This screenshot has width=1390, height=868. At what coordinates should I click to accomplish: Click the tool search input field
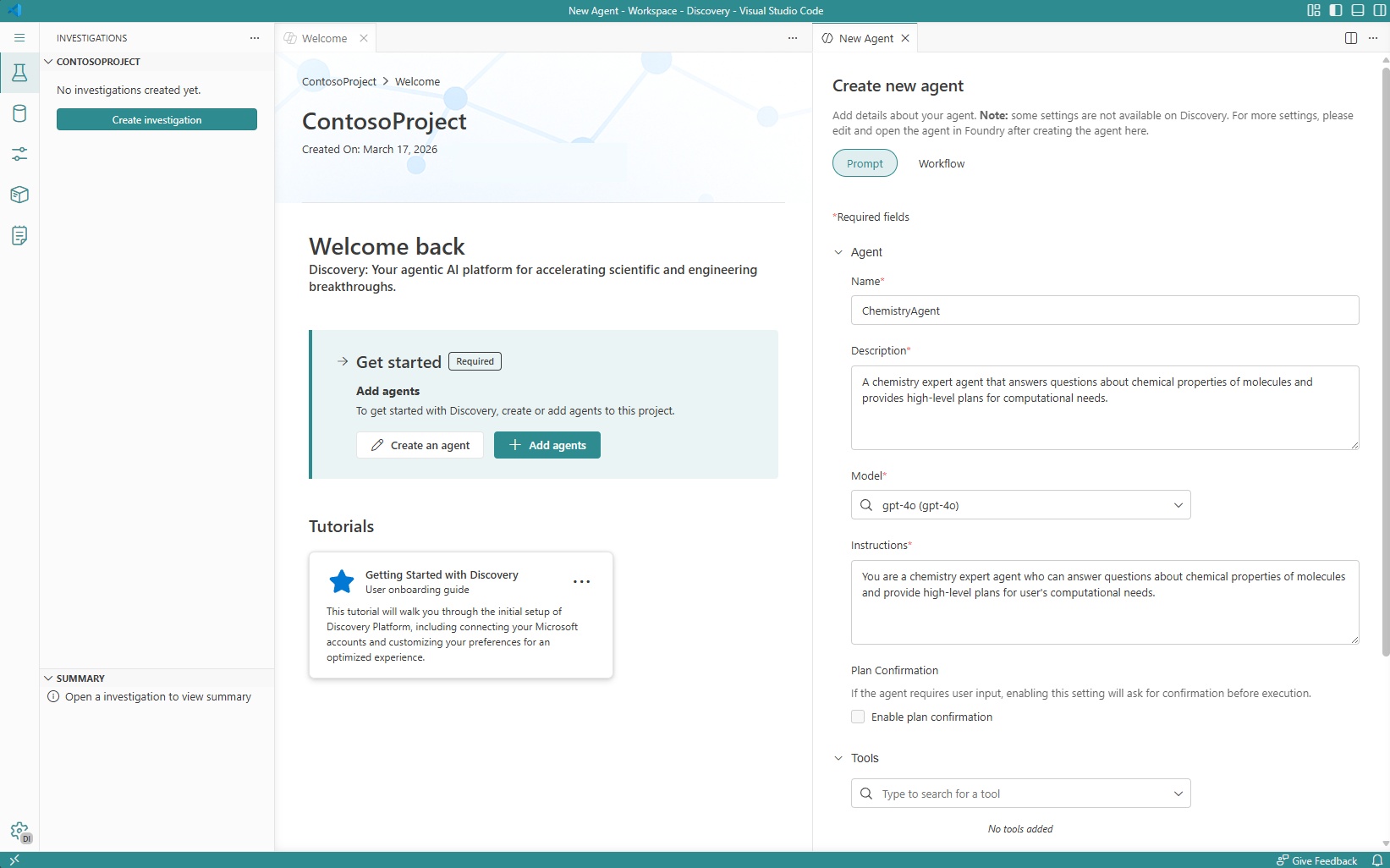coord(1020,794)
